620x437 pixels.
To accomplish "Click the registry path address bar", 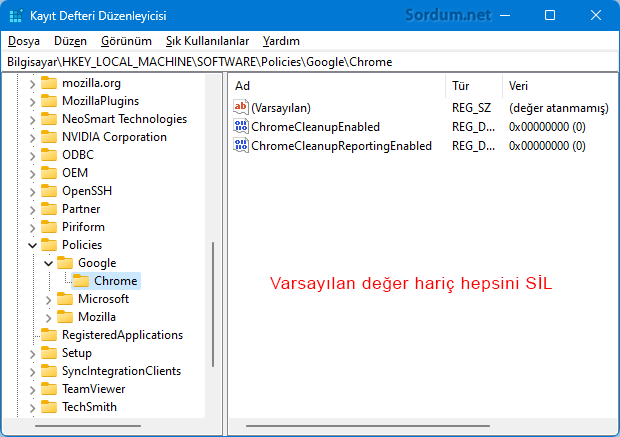I will point(310,62).
